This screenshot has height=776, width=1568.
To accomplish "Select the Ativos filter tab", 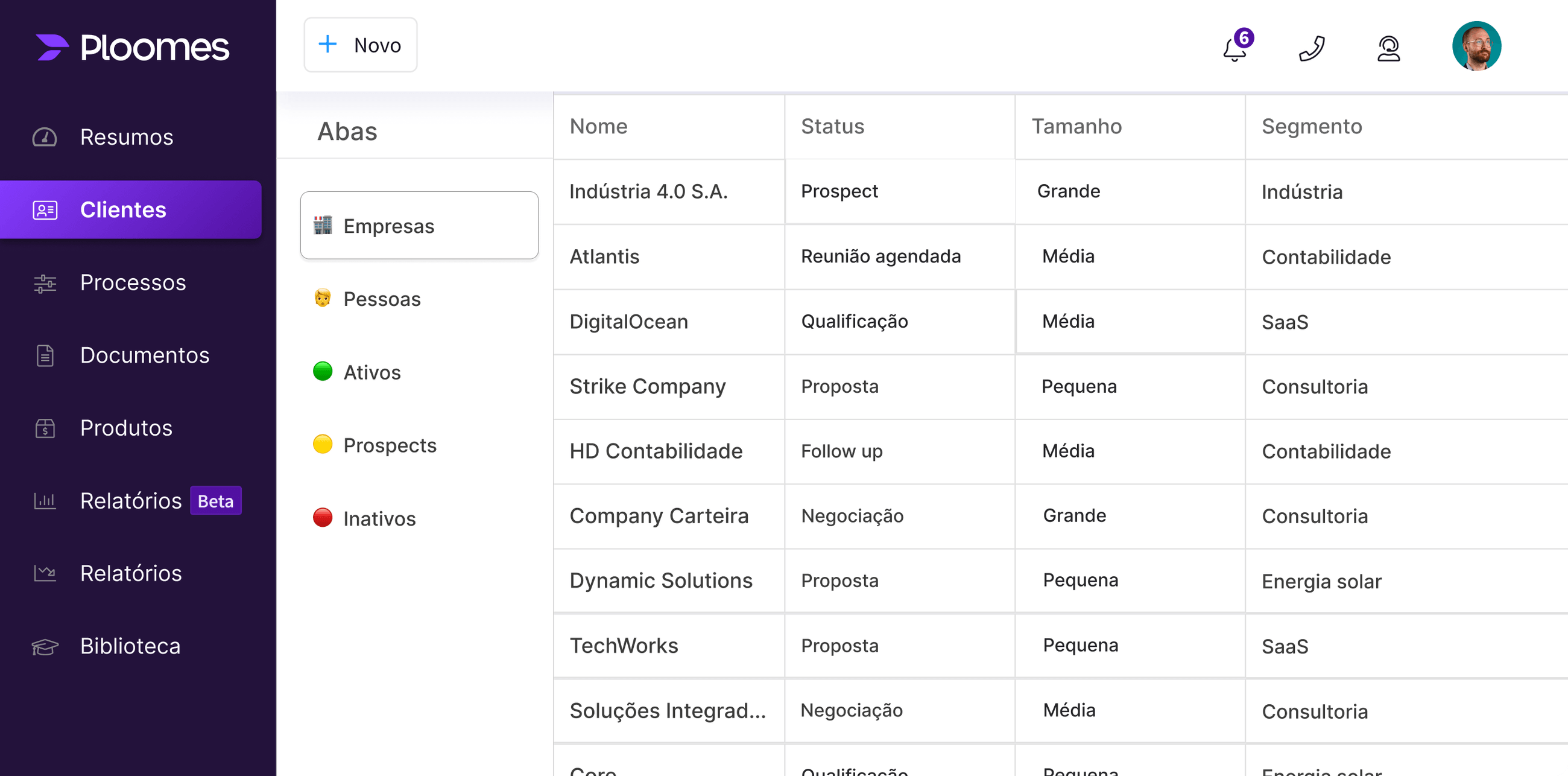I will pos(372,372).
